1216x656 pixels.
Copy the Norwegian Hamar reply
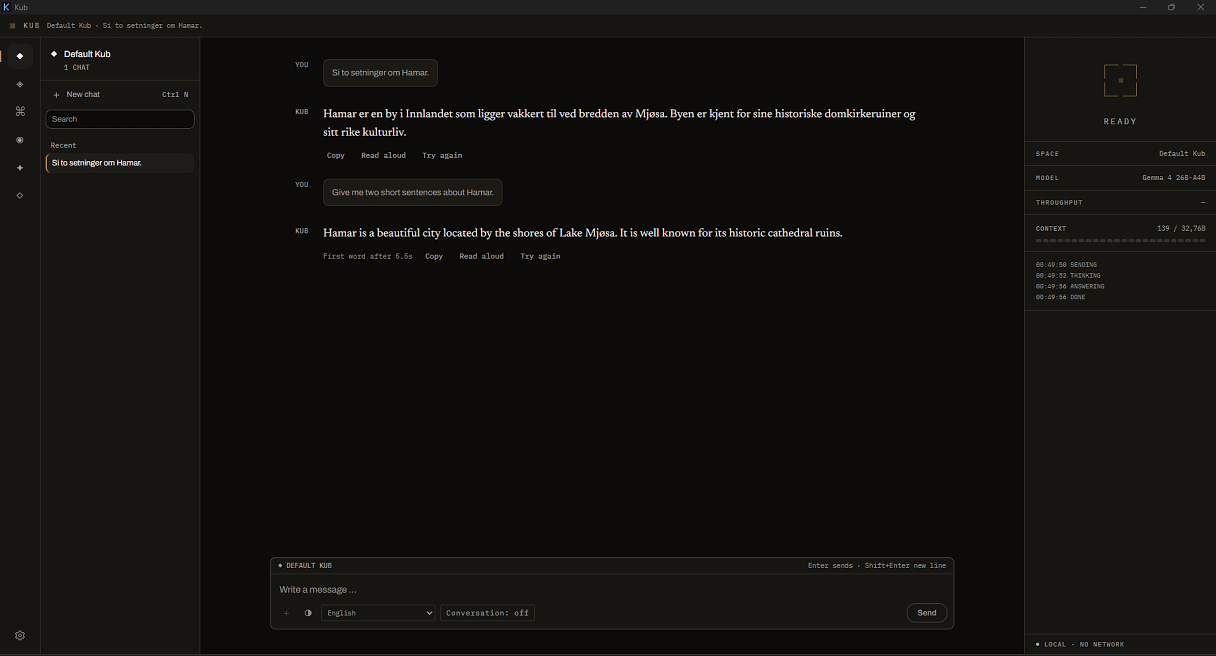[336, 155]
